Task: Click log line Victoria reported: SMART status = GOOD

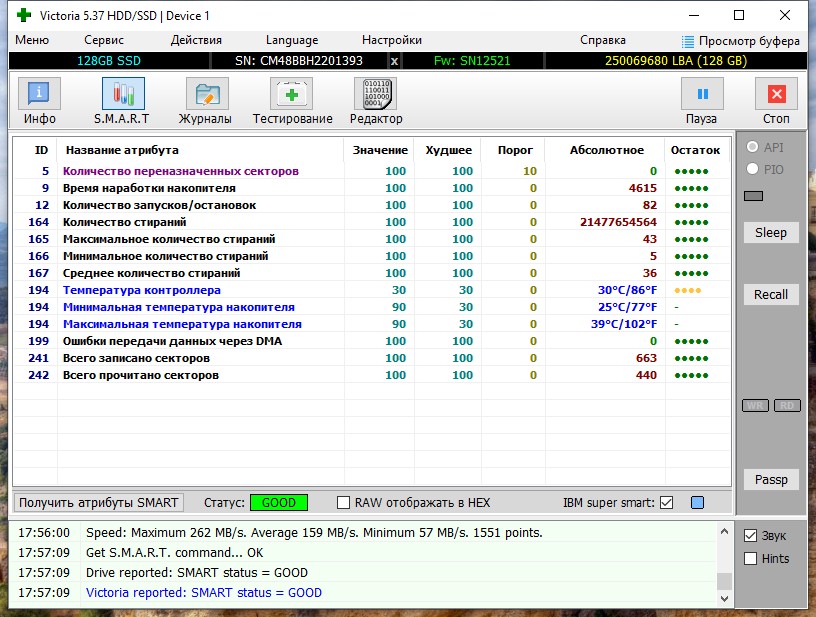Action: [203, 593]
